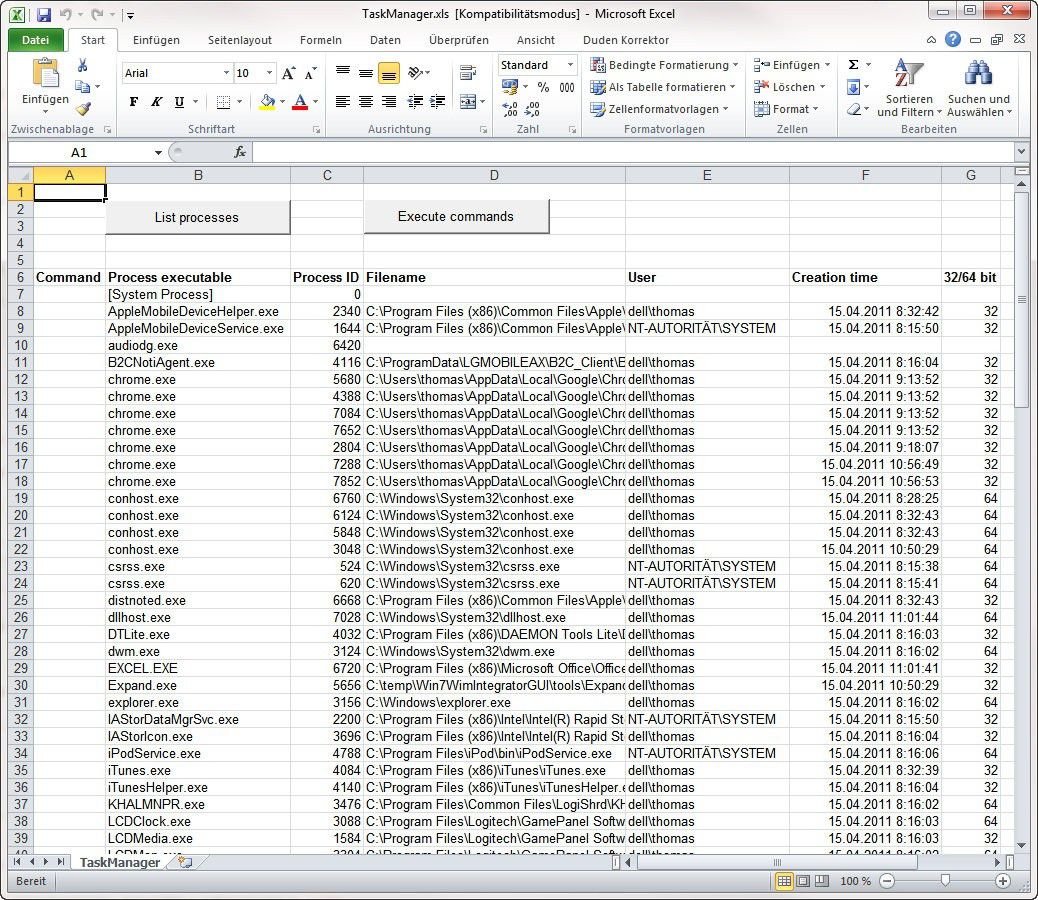
Task: Apply the yellow fill color bucket
Action: point(267,101)
